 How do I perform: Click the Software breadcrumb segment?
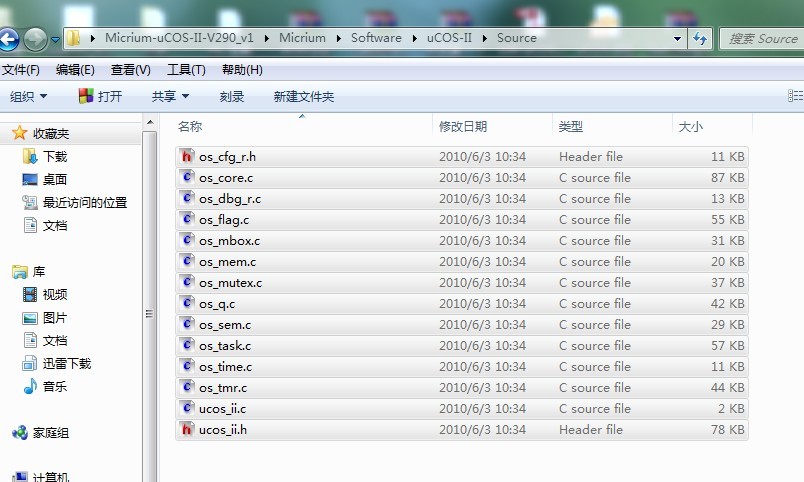point(376,38)
